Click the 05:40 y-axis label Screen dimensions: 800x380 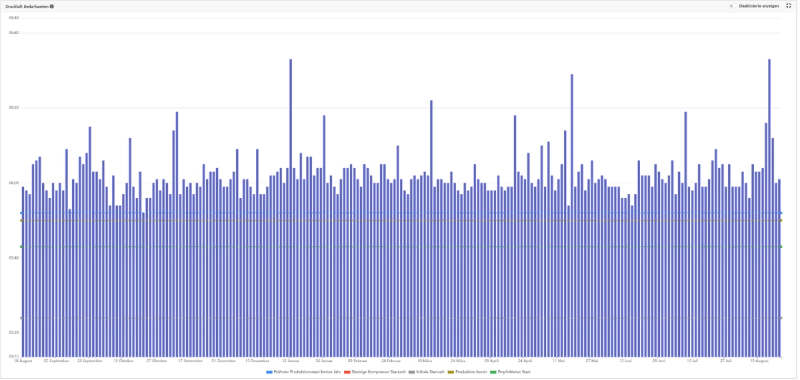click(x=14, y=258)
